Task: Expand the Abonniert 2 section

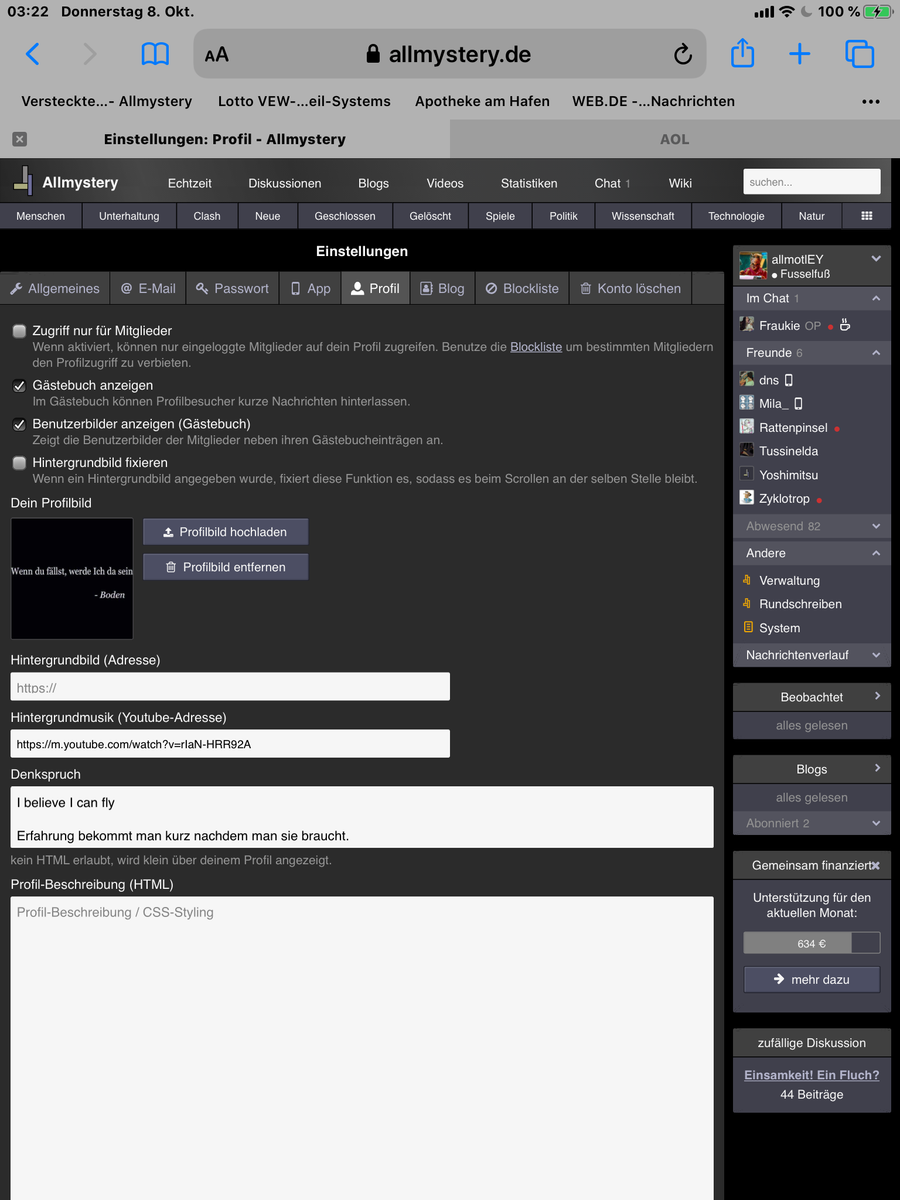Action: 876,823
